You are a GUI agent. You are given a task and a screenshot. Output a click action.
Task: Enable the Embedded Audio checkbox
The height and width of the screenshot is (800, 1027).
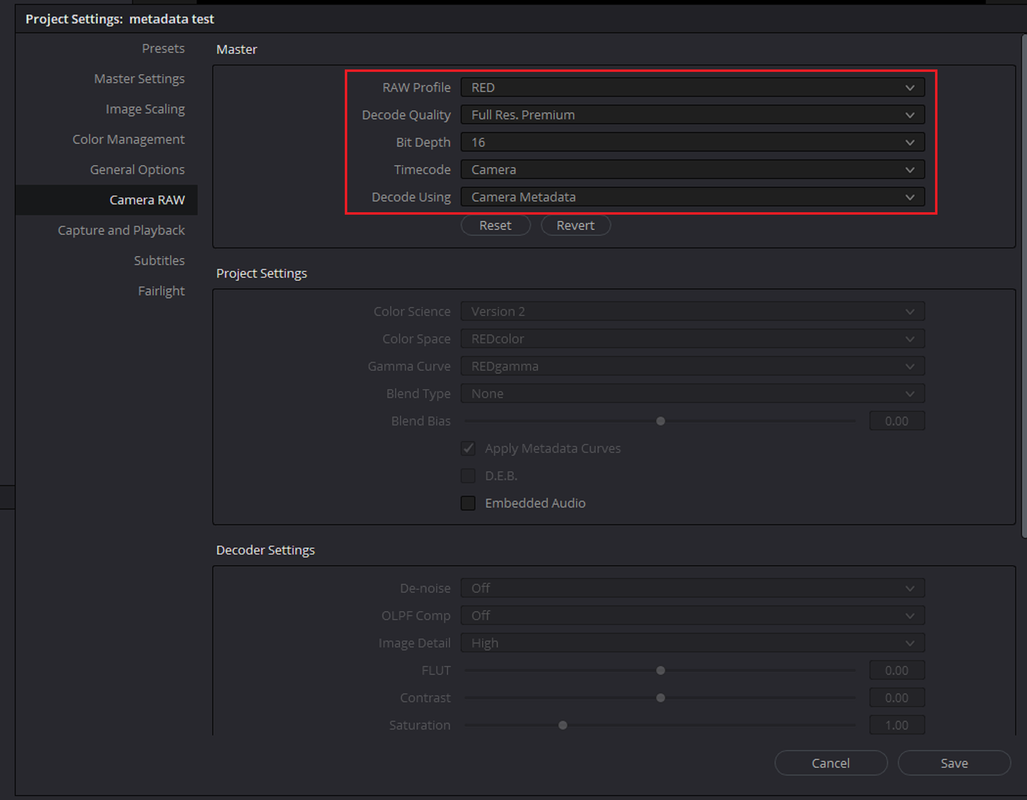(x=468, y=503)
